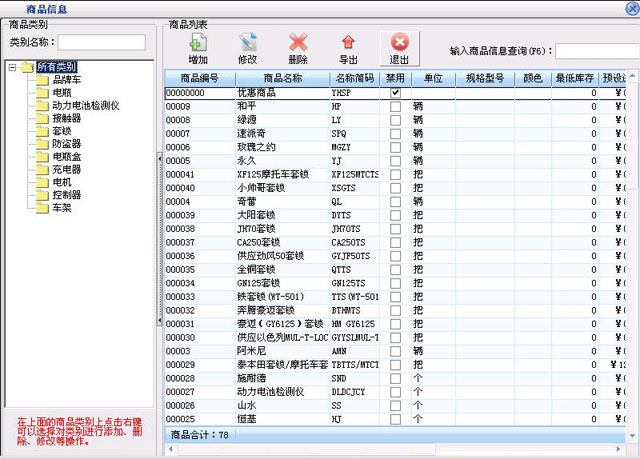Select the 品牌车 folder in category tree
640x459 pixels.
click(x=66, y=79)
